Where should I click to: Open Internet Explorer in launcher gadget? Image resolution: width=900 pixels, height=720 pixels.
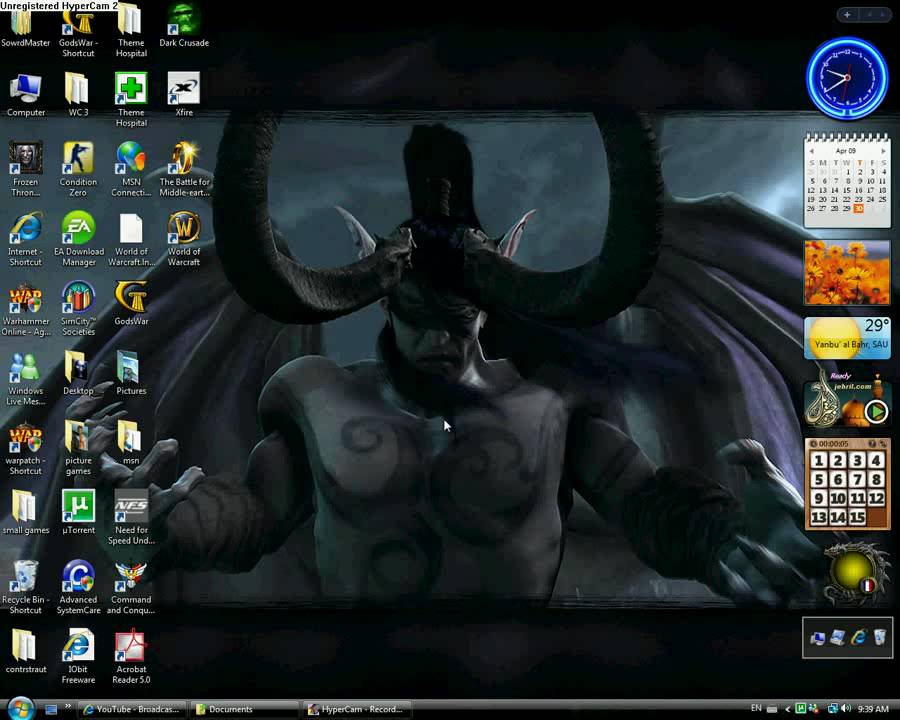859,637
